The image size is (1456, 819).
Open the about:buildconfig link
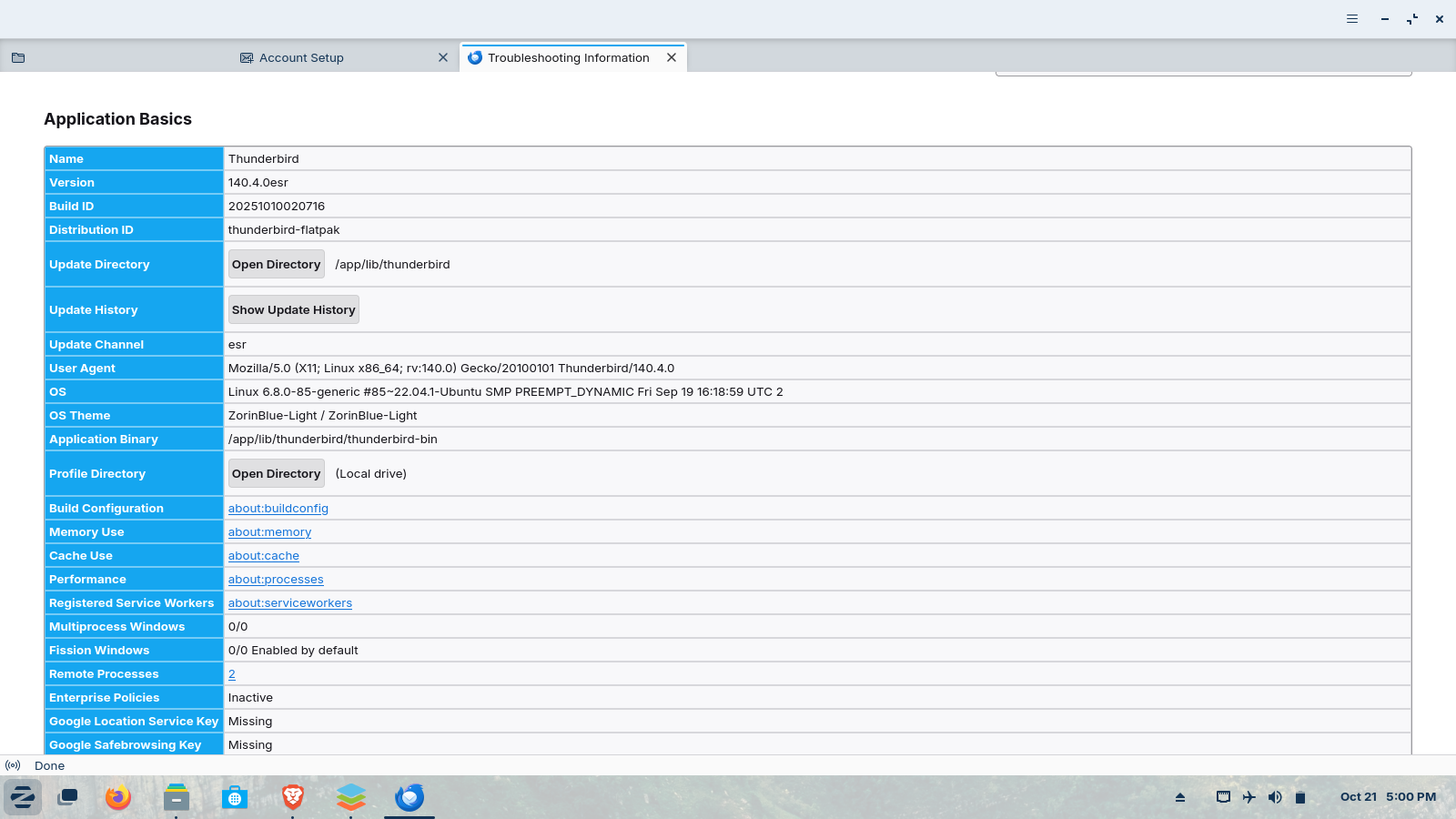pyautogui.click(x=278, y=509)
